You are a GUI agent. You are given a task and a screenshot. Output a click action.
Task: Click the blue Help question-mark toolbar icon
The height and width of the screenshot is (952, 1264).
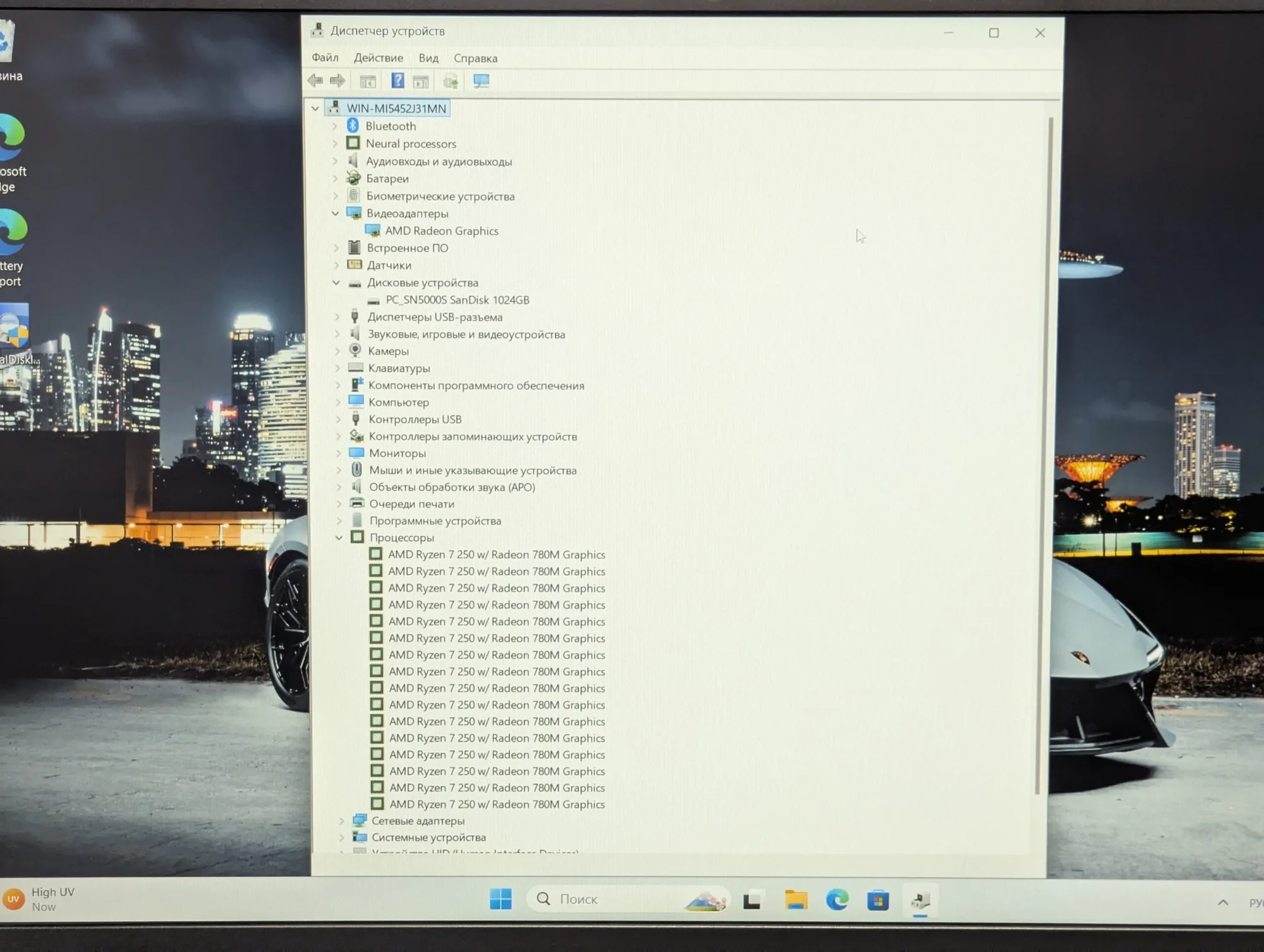coord(398,81)
